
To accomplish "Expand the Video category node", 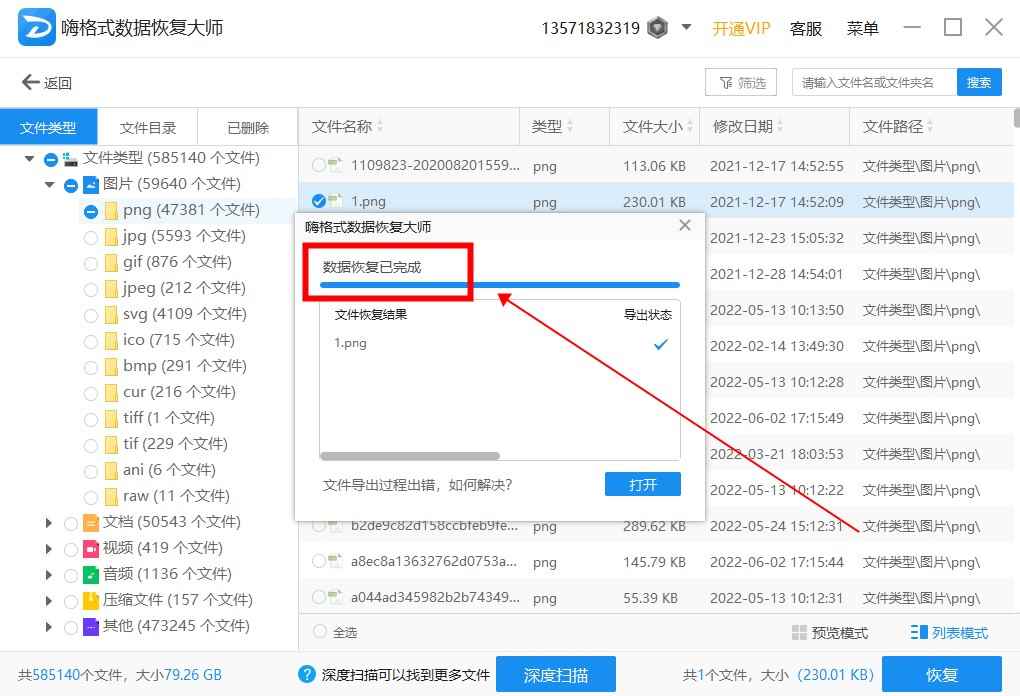I will [x=49, y=548].
